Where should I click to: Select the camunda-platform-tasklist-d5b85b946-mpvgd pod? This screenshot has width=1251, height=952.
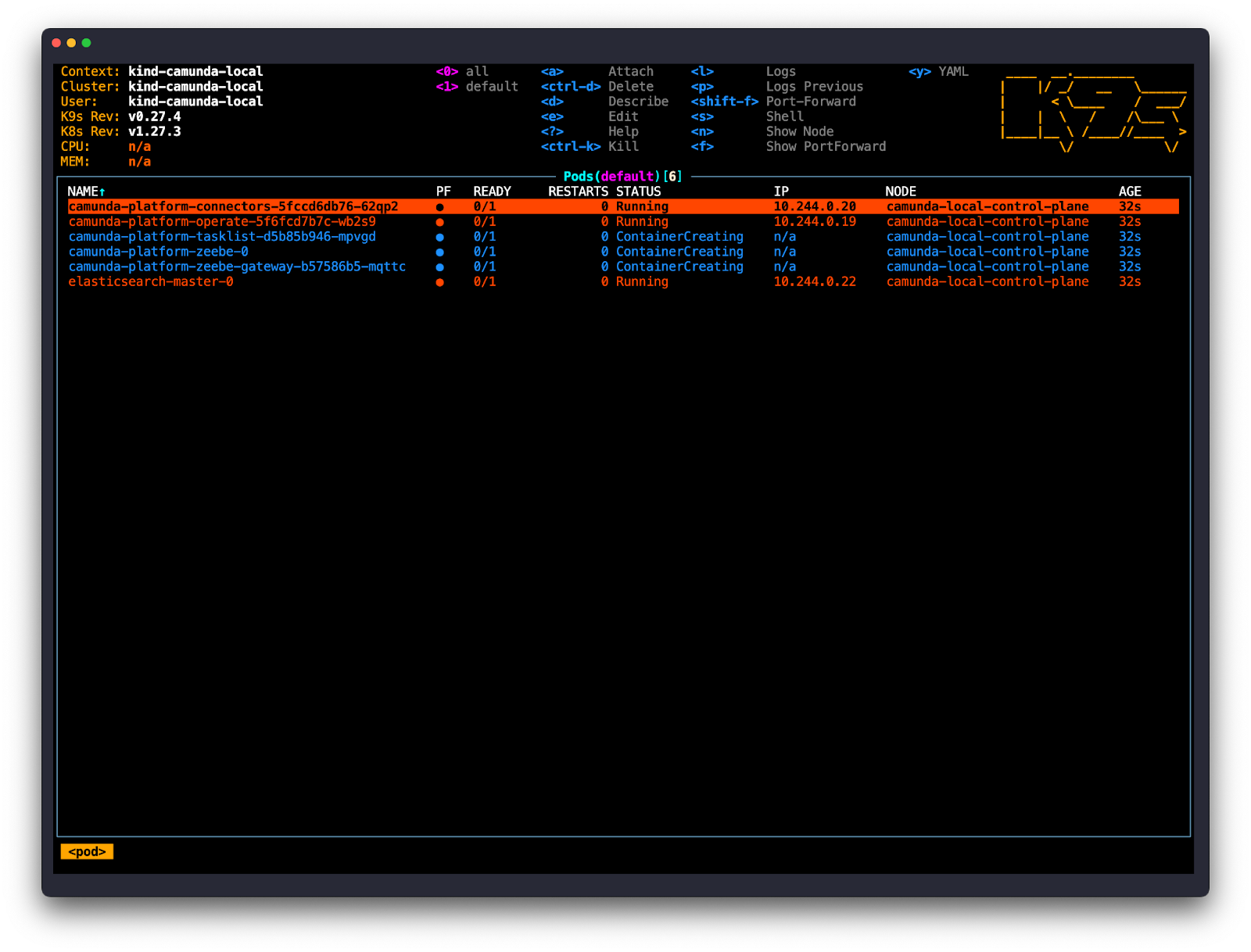[x=222, y=236]
